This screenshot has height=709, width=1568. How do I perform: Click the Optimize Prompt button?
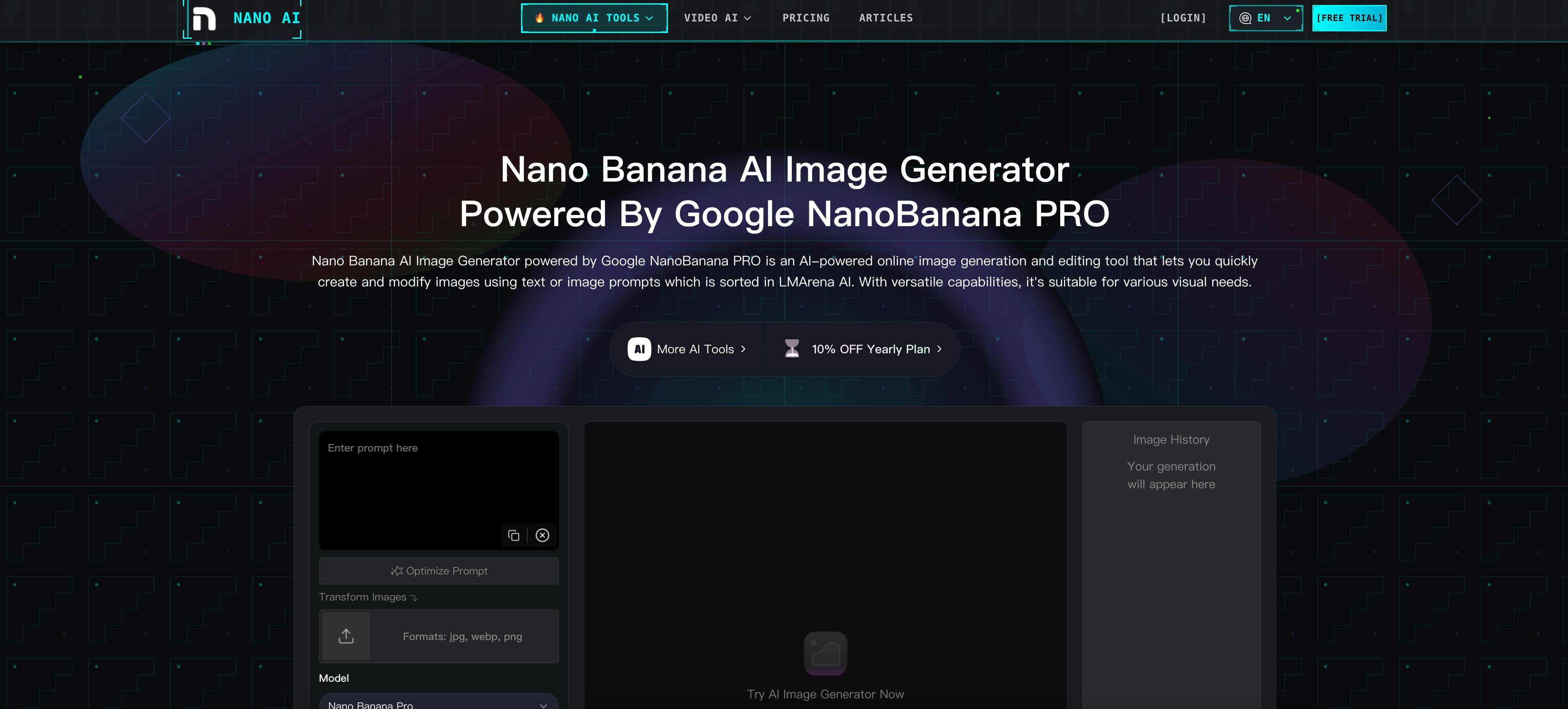point(438,571)
